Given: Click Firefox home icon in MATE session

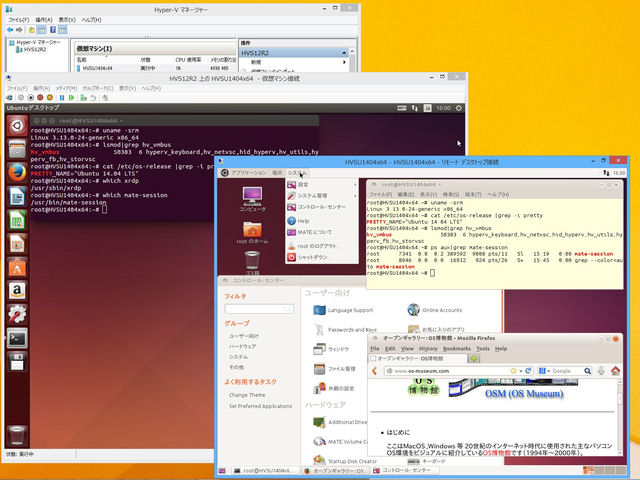Looking at the screenshot, I should [615, 371].
